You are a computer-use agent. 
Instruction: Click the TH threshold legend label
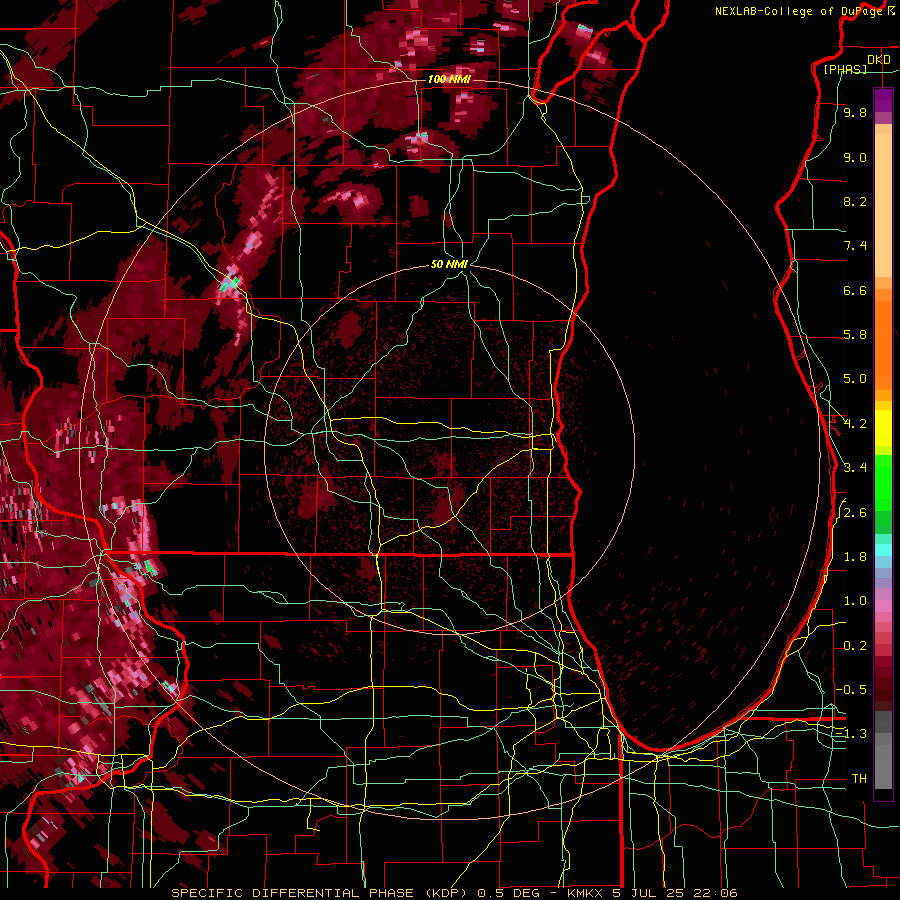pyautogui.click(x=859, y=779)
